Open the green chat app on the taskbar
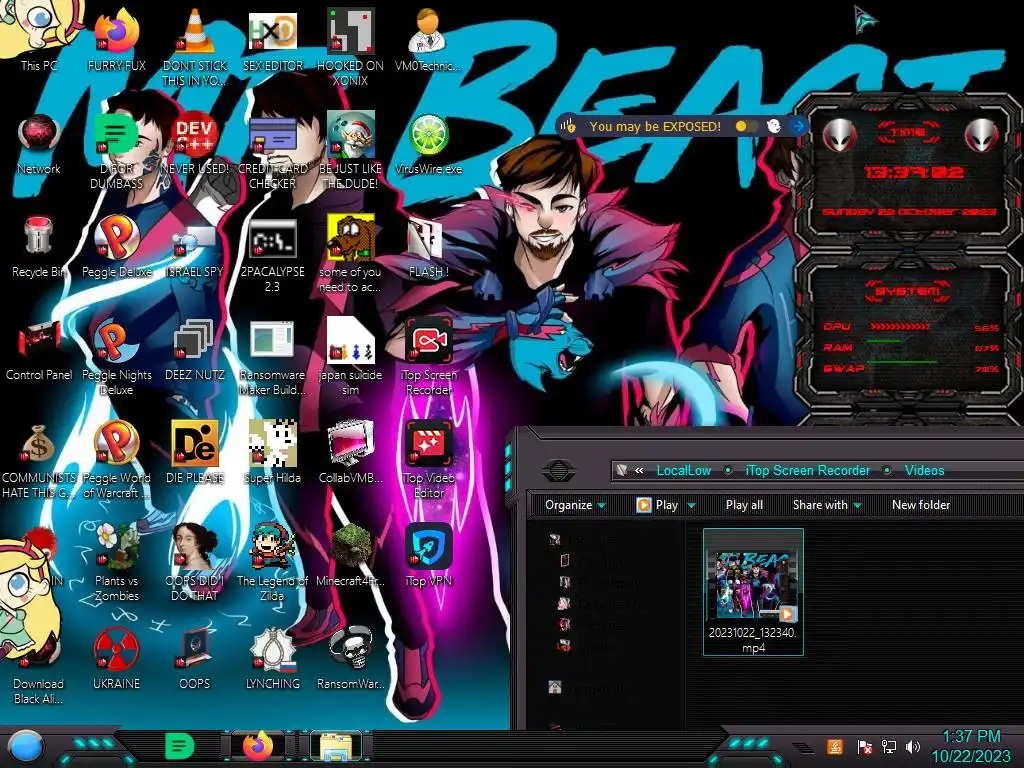The height and width of the screenshot is (768, 1024). pos(178,746)
